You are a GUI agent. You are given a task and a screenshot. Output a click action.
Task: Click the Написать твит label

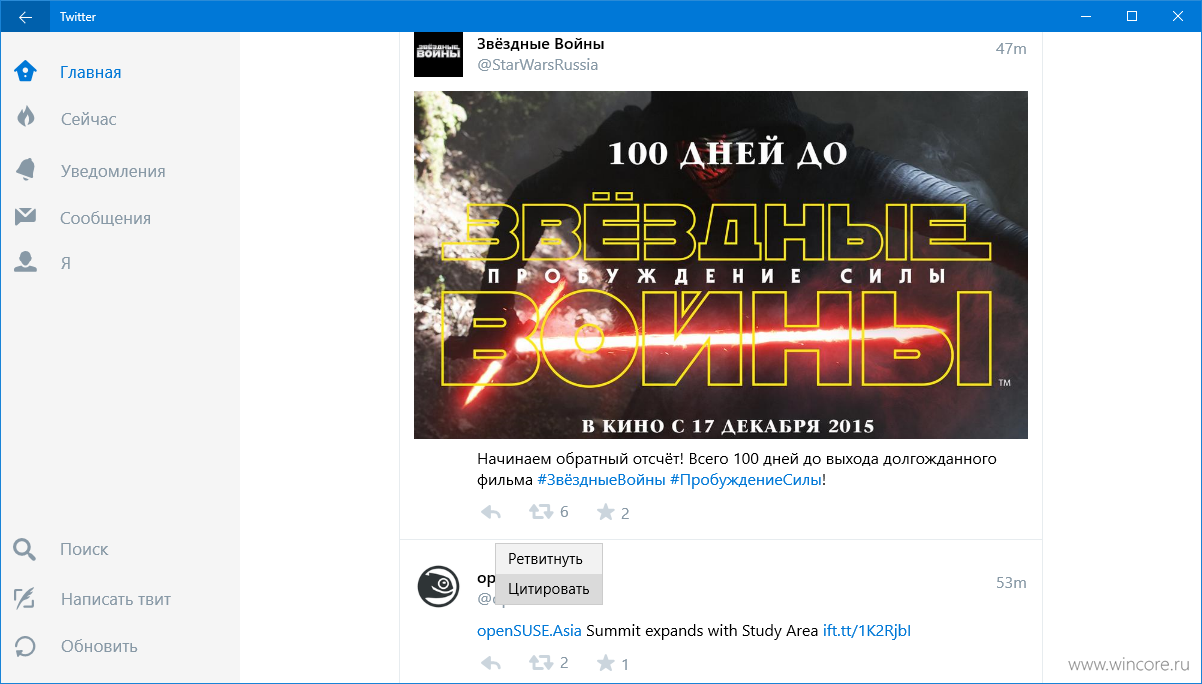point(116,600)
